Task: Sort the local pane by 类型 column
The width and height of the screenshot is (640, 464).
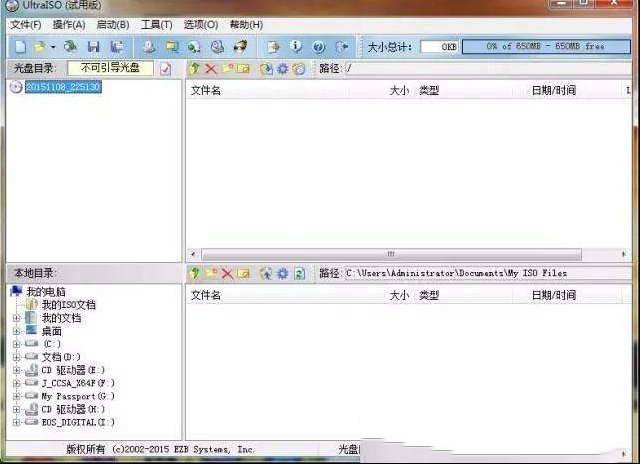Action: (x=429, y=295)
